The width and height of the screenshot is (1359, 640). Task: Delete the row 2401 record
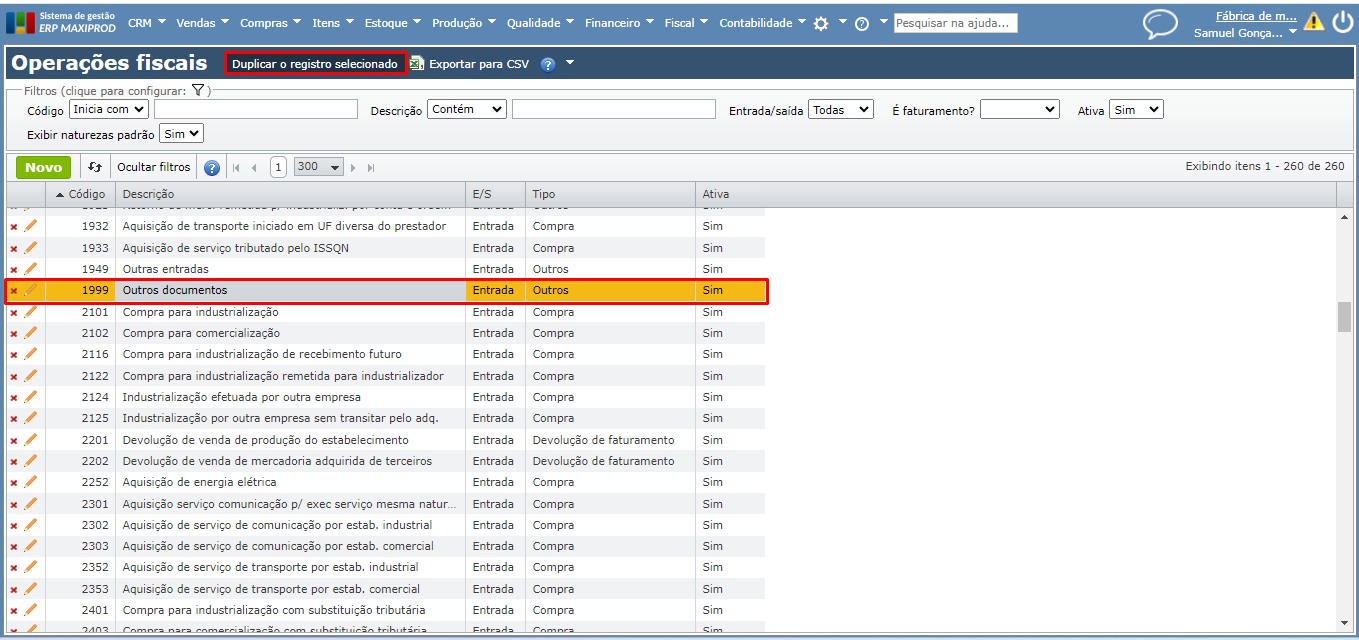tap(14, 611)
